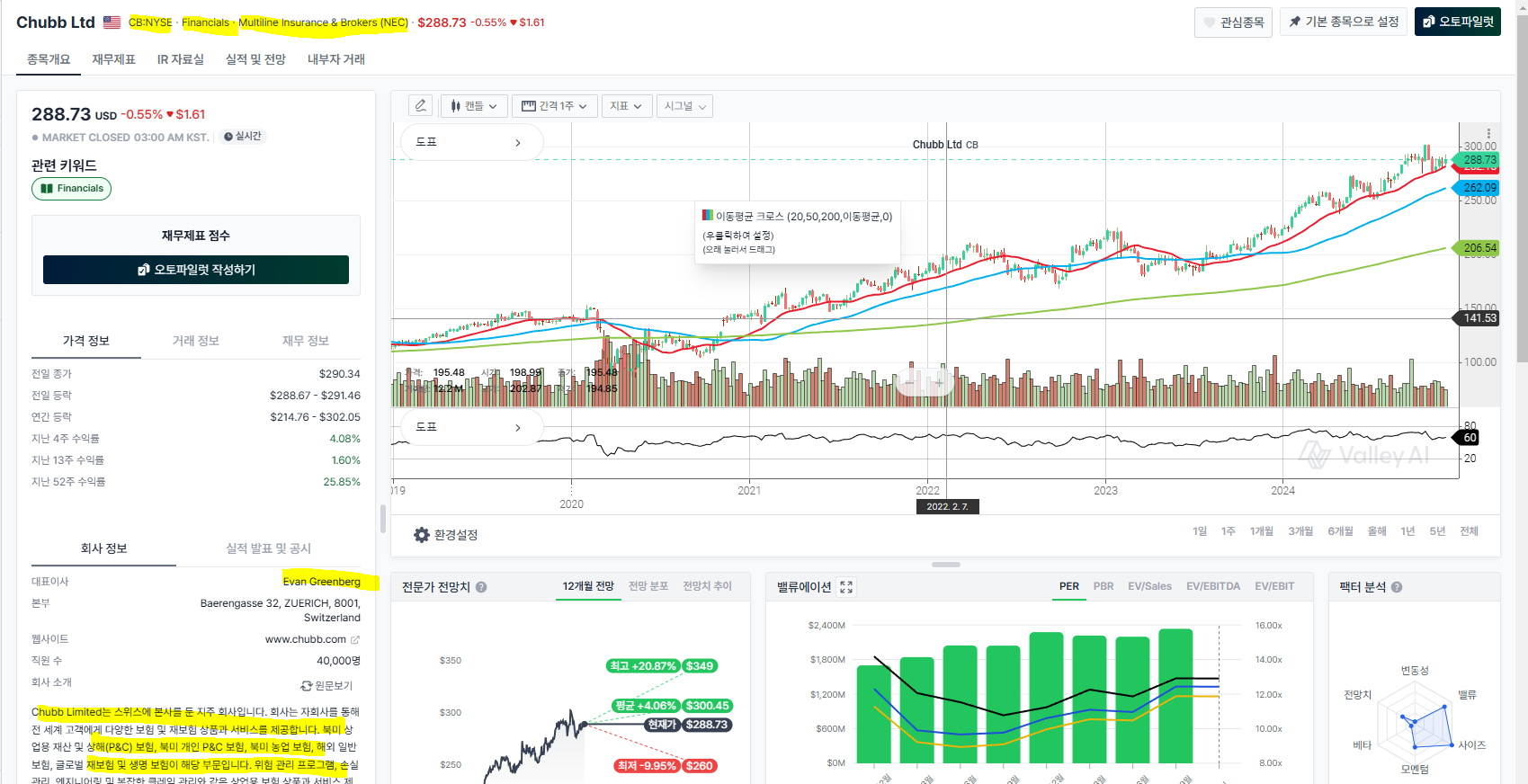Click the valuation chart fullscreen expand icon
The image size is (1528, 784).
pos(846,587)
